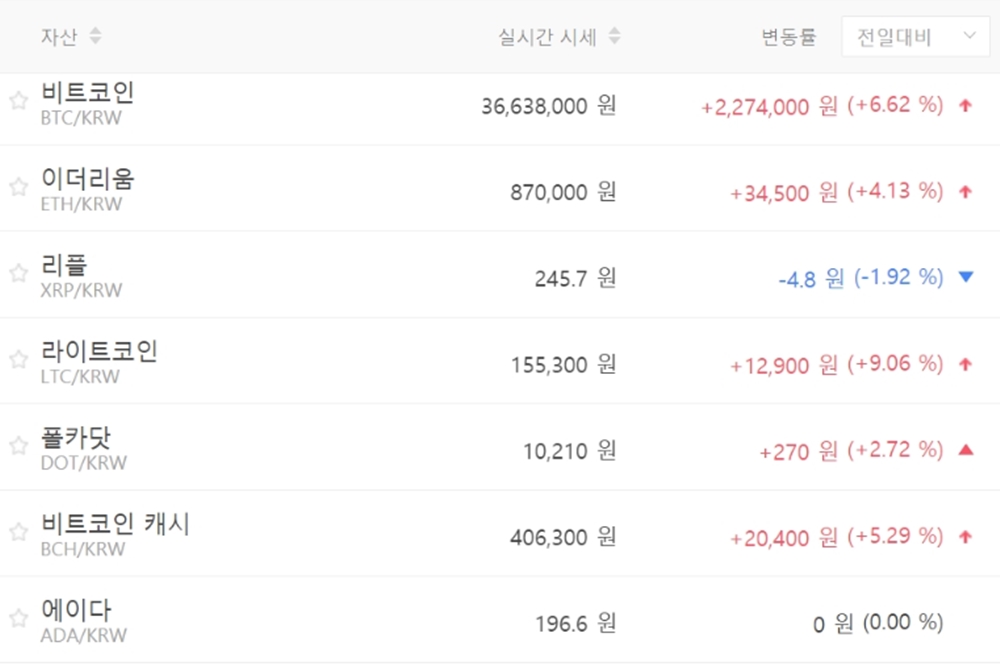Select the 이더리움 ETH/KRW asset name
Screen dimensions: 1000x666
88,188
